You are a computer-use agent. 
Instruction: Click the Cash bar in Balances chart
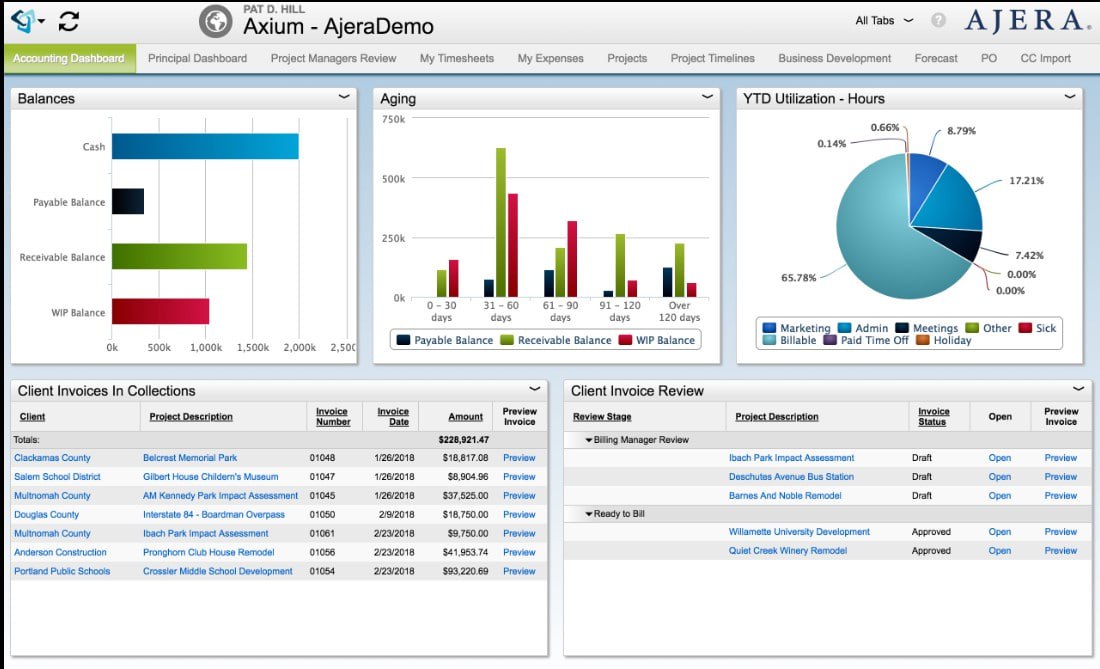(x=206, y=146)
